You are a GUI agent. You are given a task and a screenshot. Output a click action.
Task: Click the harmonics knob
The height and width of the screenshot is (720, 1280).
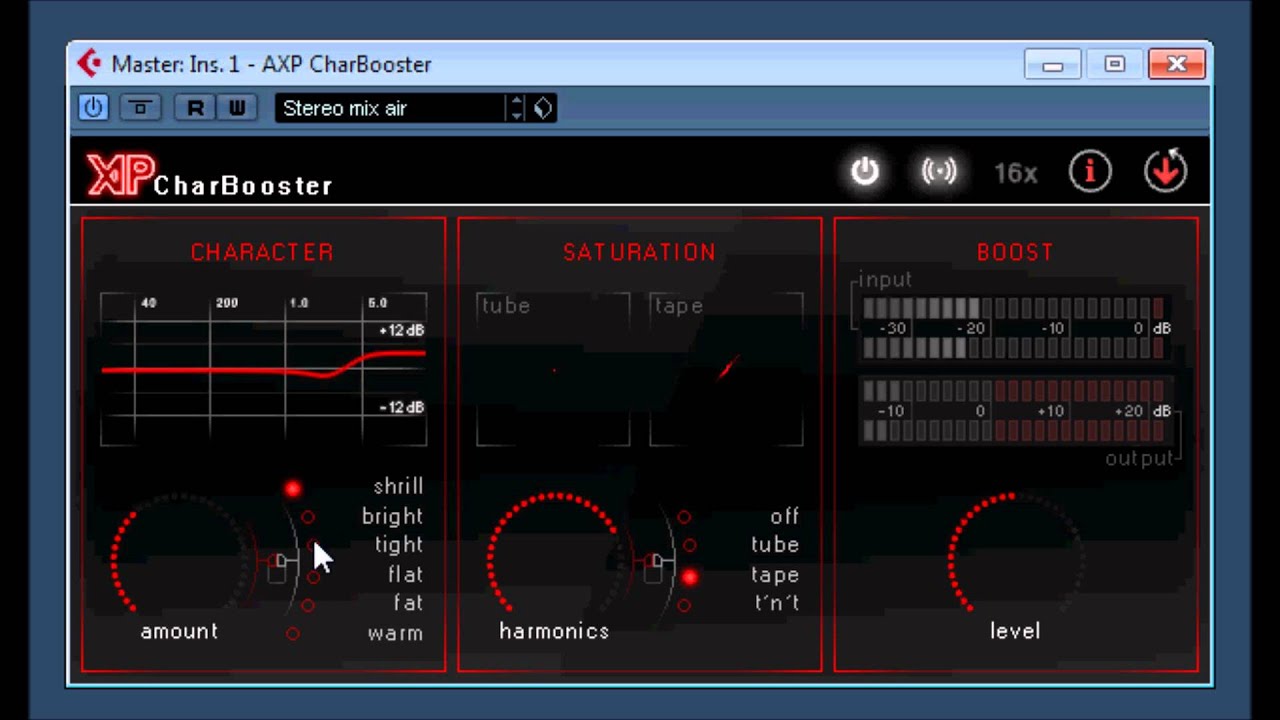click(556, 555)
